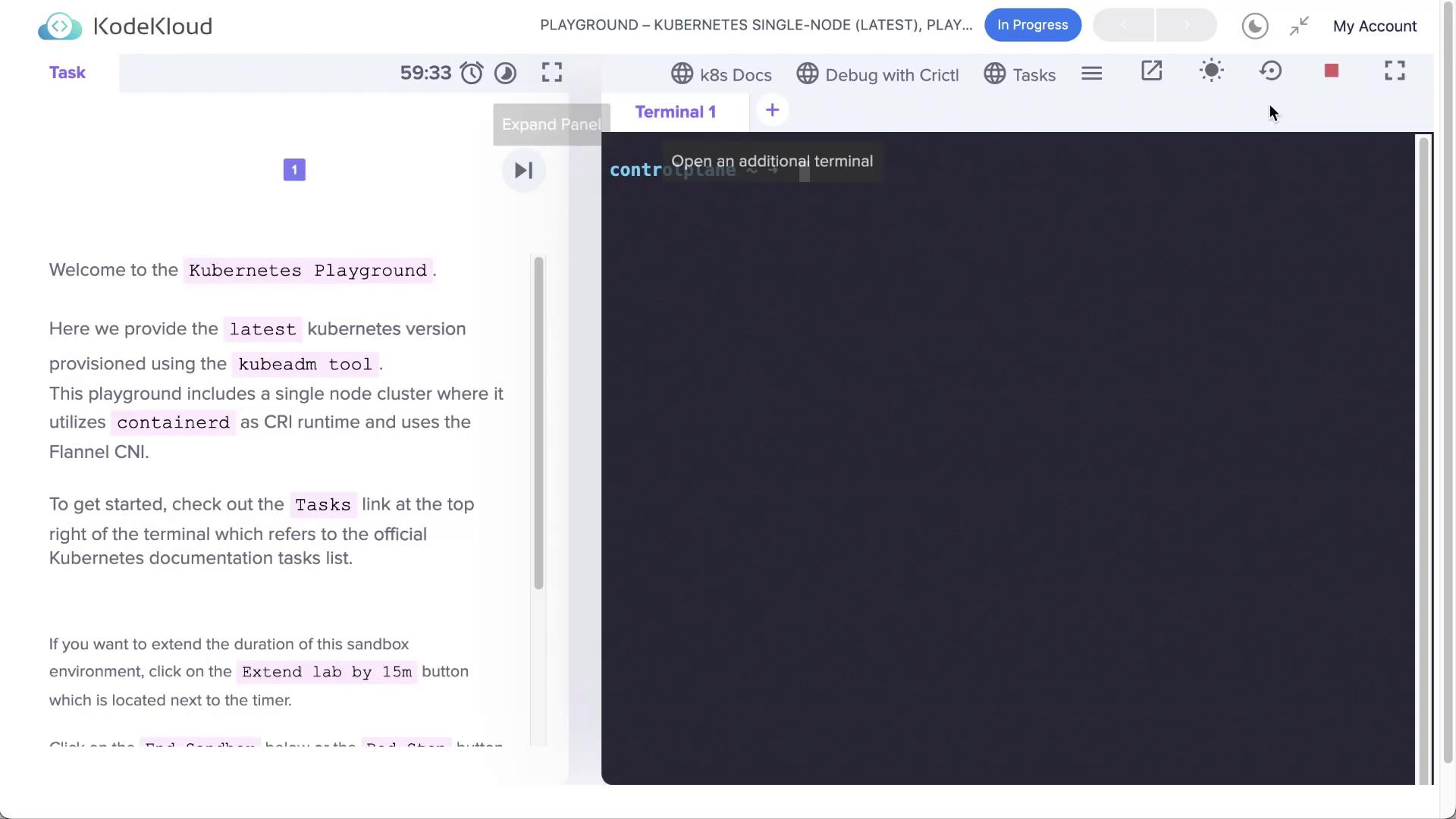The image size is (1456, 819).
Task: Open My Account menu
Action: (1374, 26)
